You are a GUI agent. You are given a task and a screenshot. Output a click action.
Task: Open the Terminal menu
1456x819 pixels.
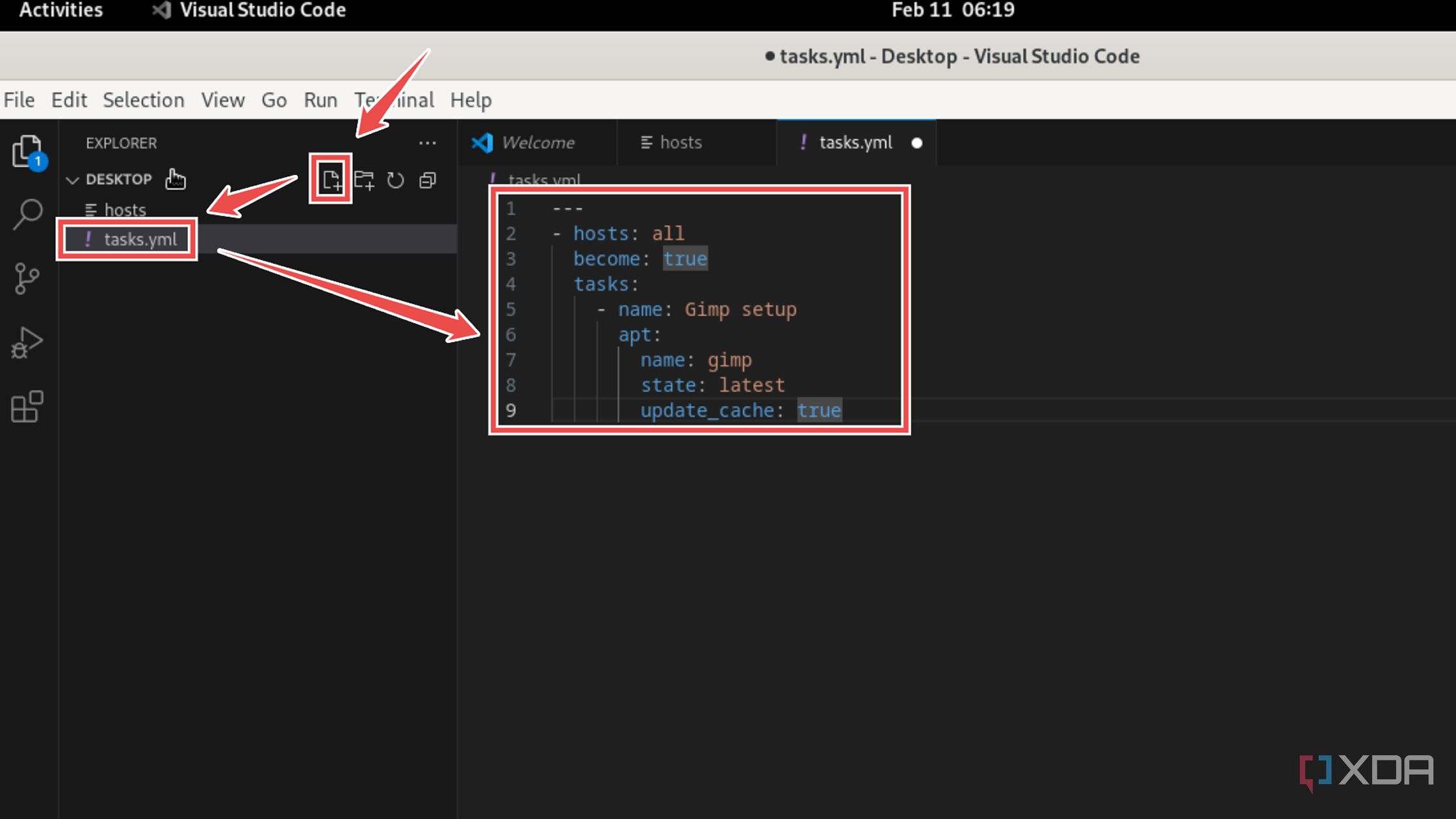(393, 99)
